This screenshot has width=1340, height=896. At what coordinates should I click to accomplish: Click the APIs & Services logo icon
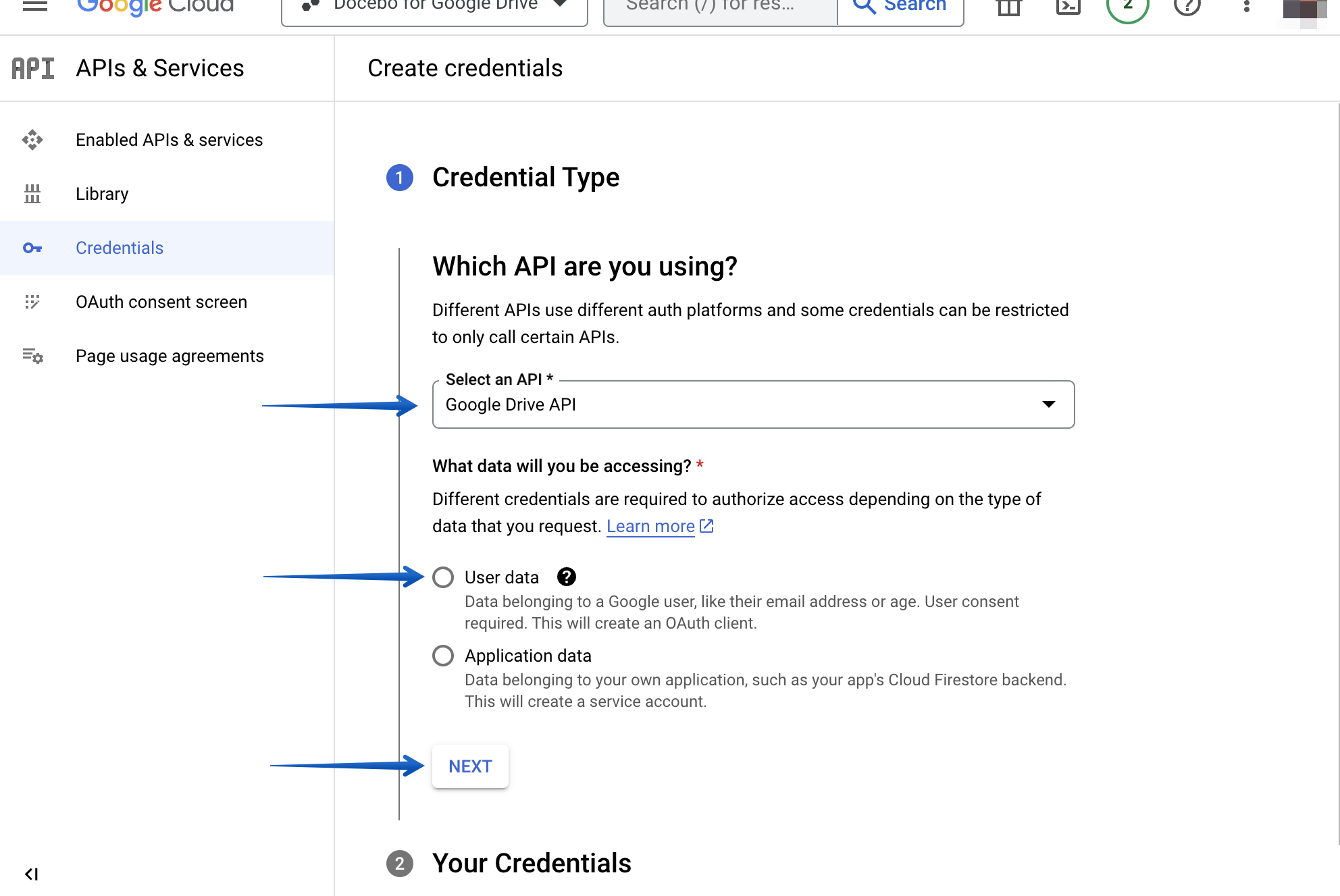[x=32, y=68]
